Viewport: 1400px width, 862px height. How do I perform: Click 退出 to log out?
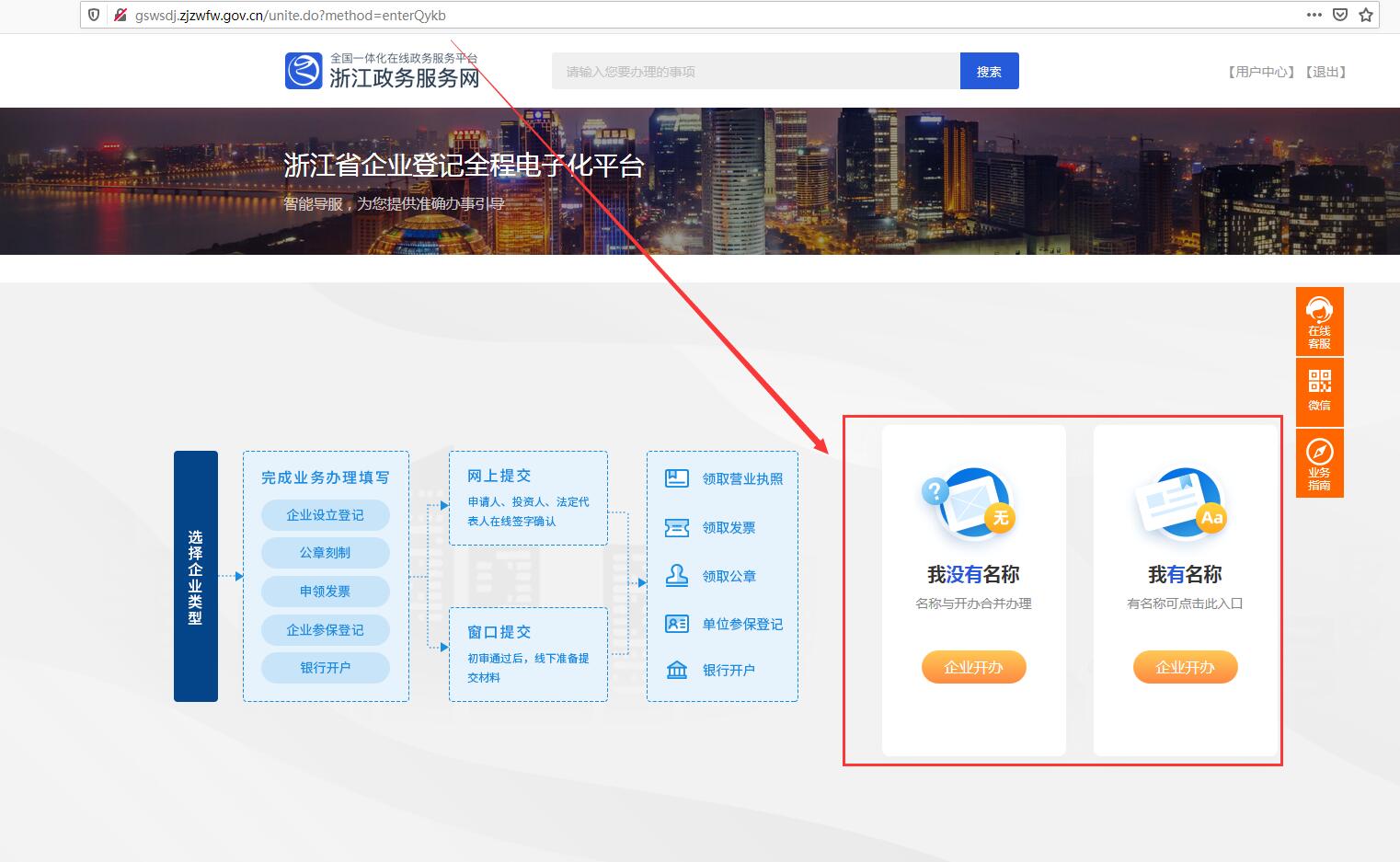coord(1325,71)
